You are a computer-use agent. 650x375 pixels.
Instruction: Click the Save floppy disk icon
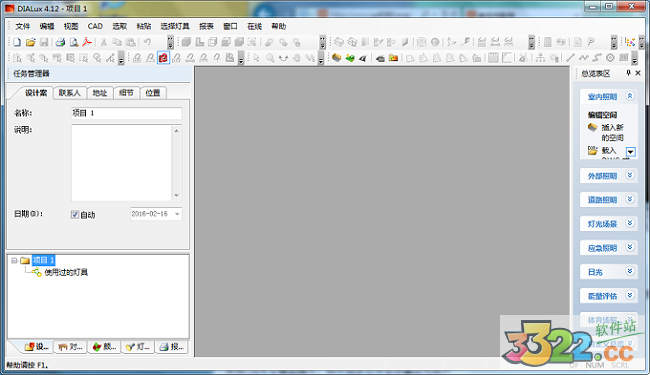[x=44, y=42]
